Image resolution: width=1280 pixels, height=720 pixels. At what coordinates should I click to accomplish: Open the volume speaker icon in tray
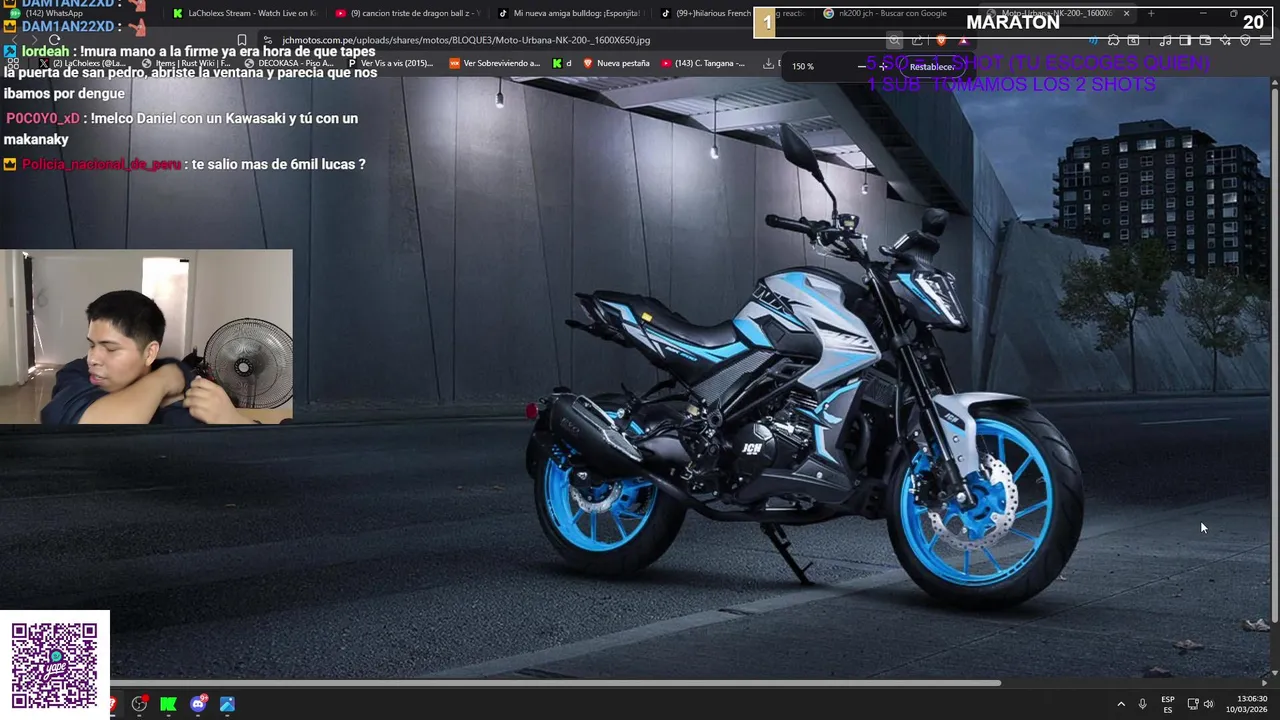(1208, 704)
